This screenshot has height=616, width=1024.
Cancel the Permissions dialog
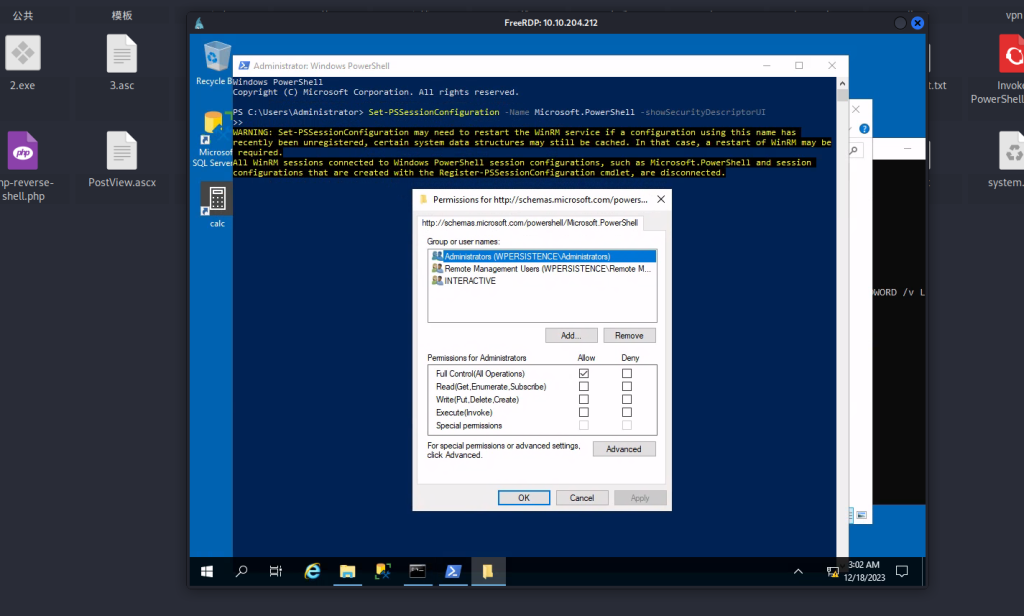pos(582,498)
